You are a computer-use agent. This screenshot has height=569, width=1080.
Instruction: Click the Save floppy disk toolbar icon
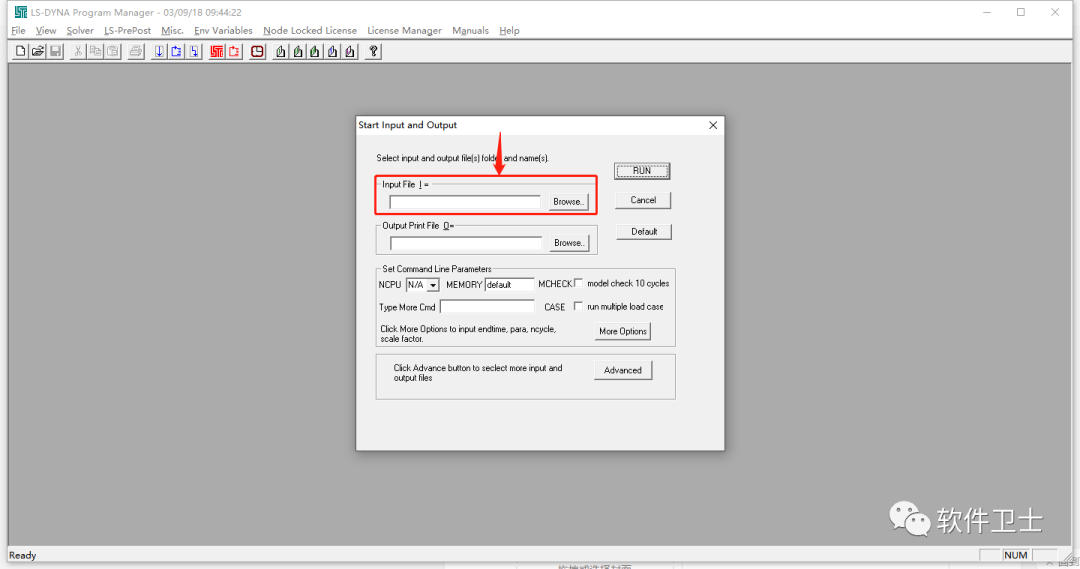(55, 51)
